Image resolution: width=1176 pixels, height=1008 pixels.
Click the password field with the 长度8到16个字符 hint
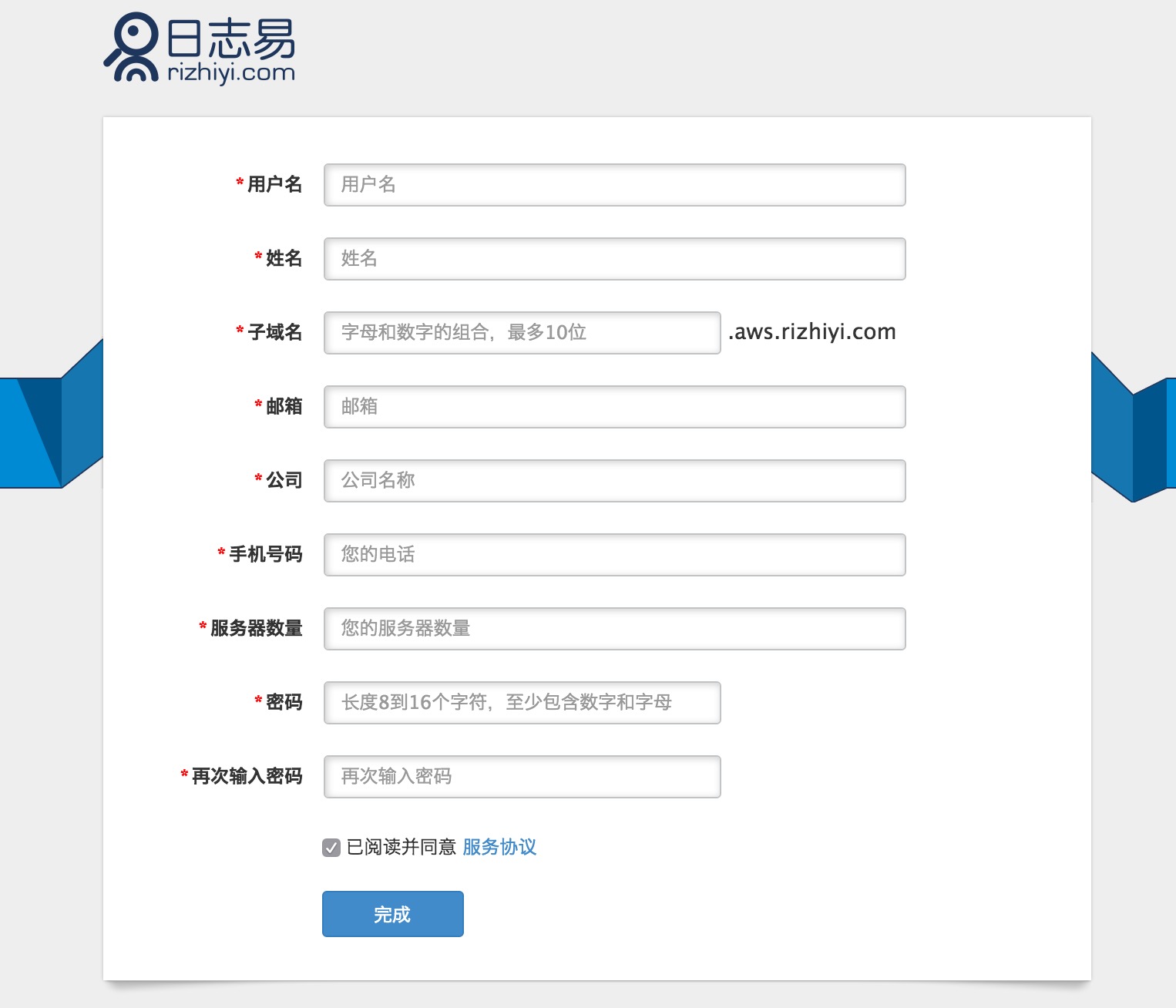tap(522, 703)
